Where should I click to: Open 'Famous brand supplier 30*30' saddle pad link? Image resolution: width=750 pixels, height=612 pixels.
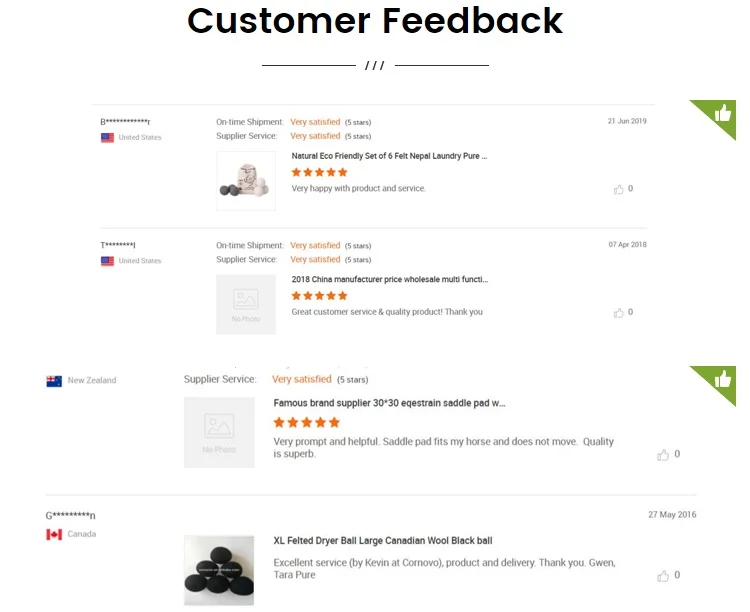389,404
